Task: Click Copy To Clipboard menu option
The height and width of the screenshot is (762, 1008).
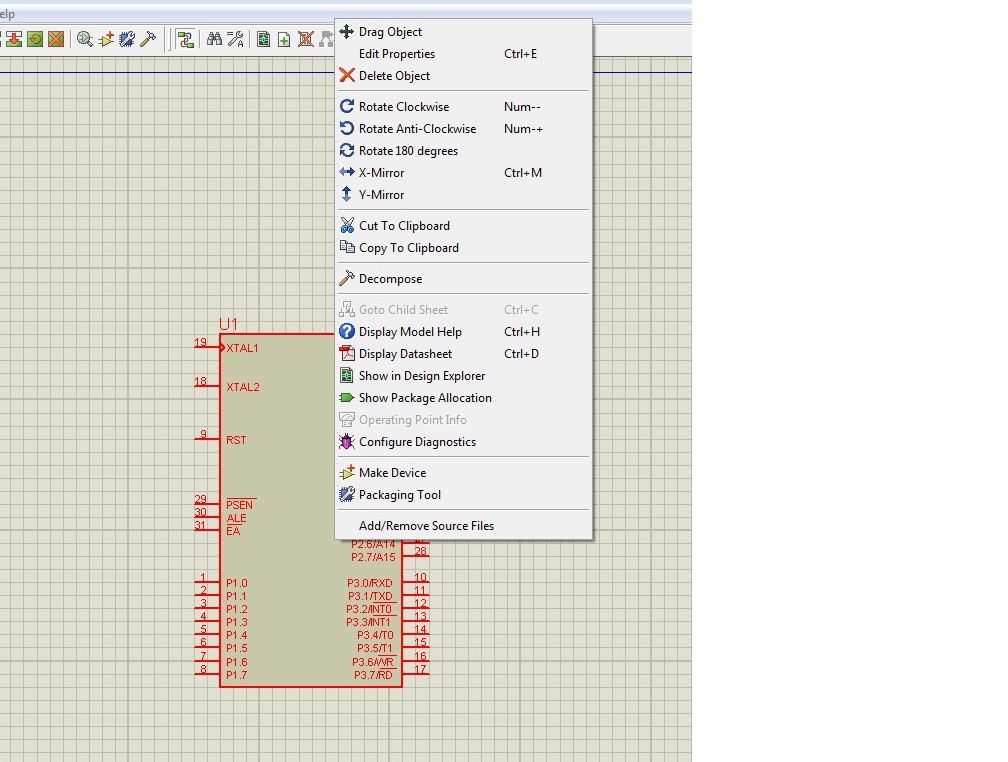Action: pyautogui.click(x=408, y=248)
